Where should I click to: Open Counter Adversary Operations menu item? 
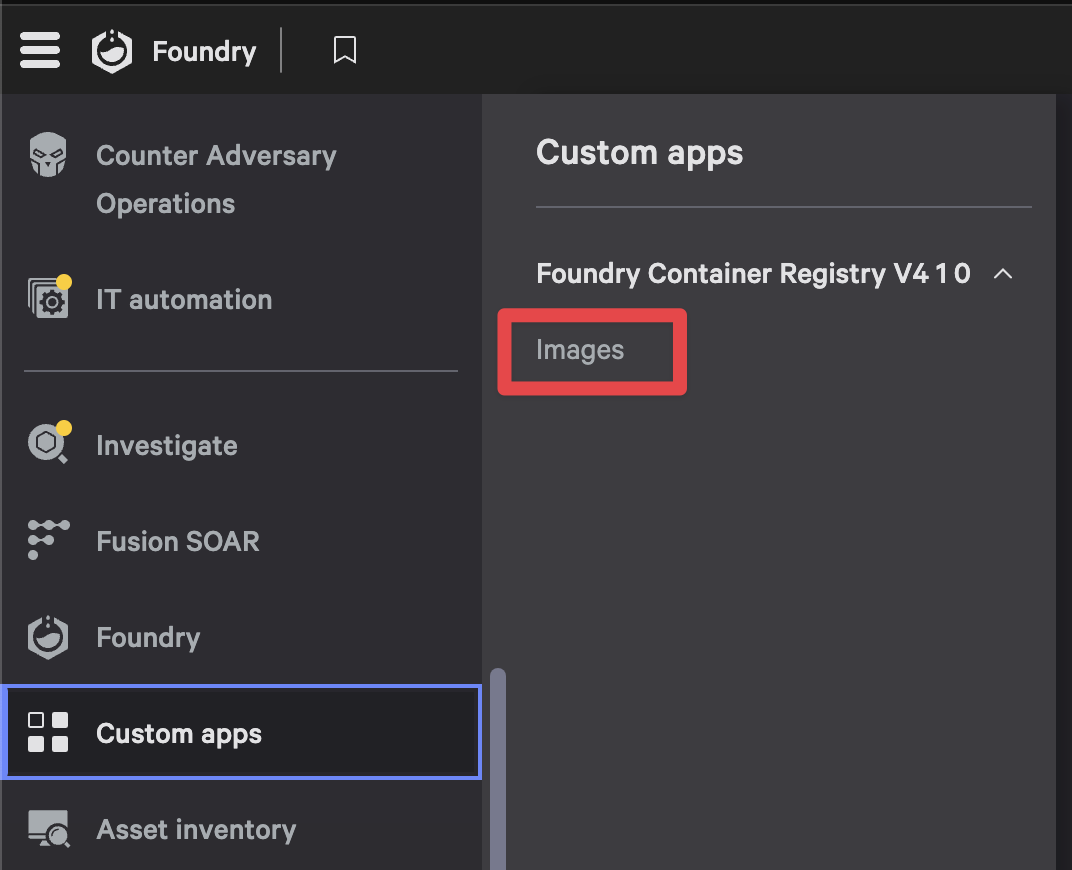pos(216,179)
